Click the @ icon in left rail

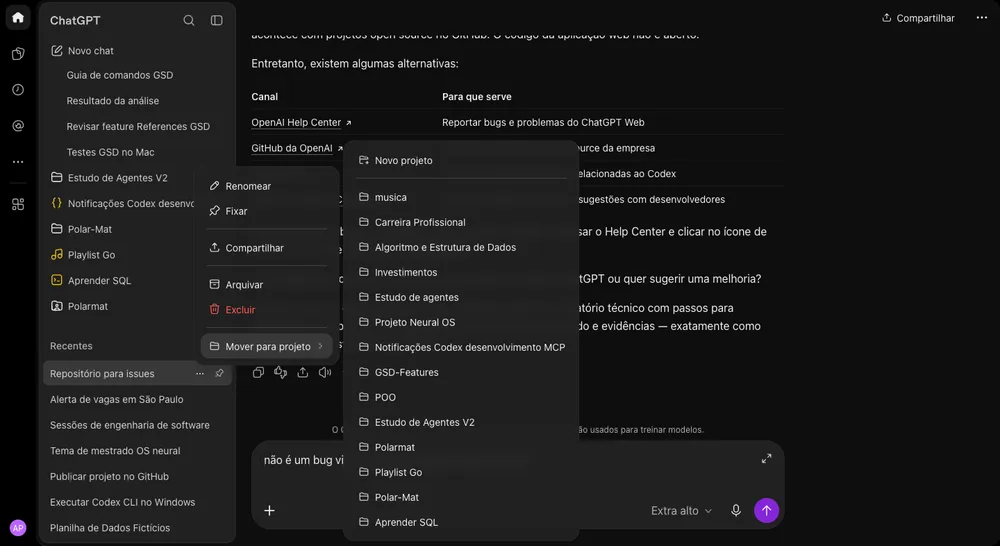coord(18,126)
